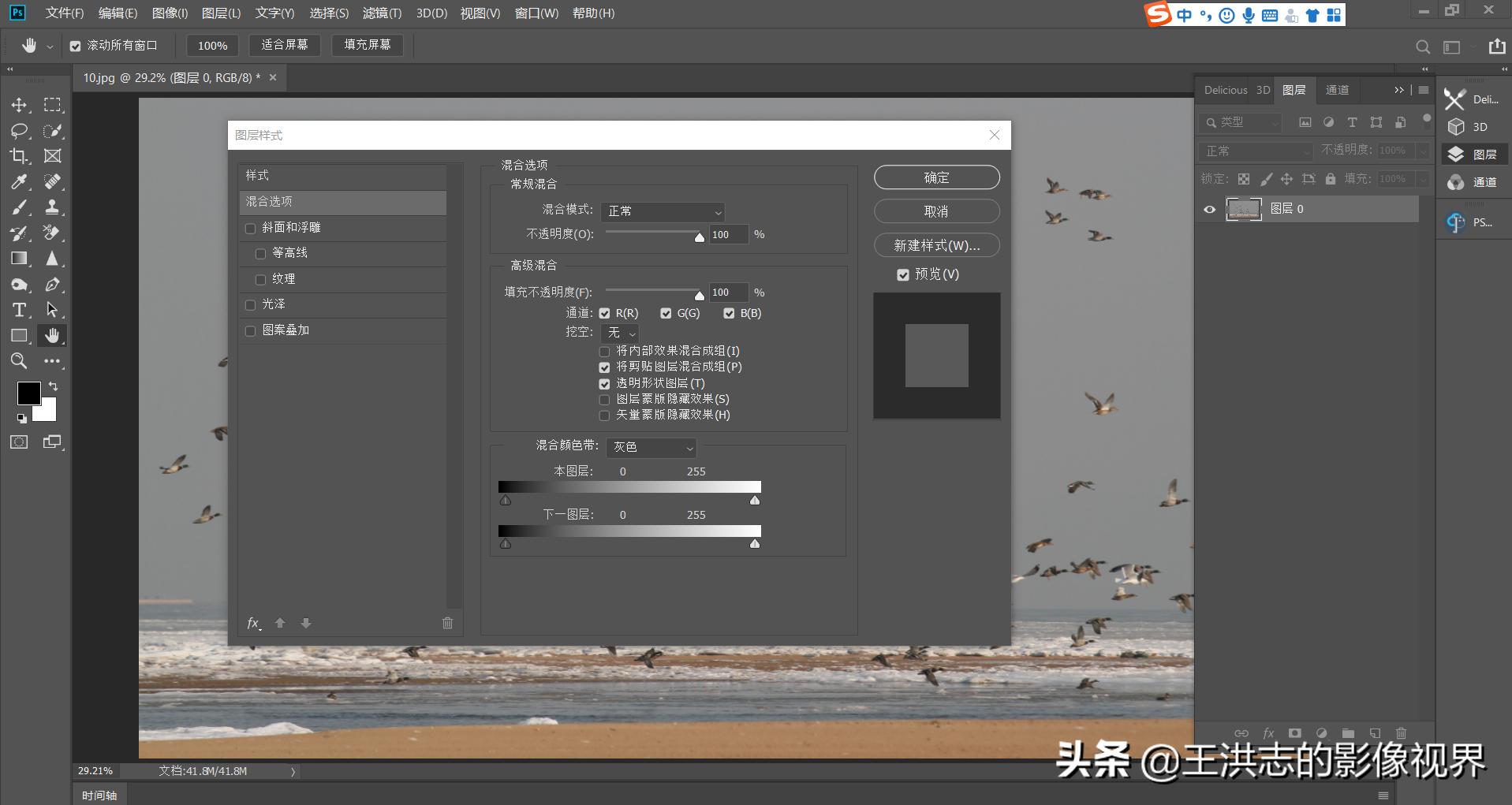Viewport: 1512px width, 805px height.
Task: Hide 图层 0 with its visibility eye
Action: (x=1209, y=209)
